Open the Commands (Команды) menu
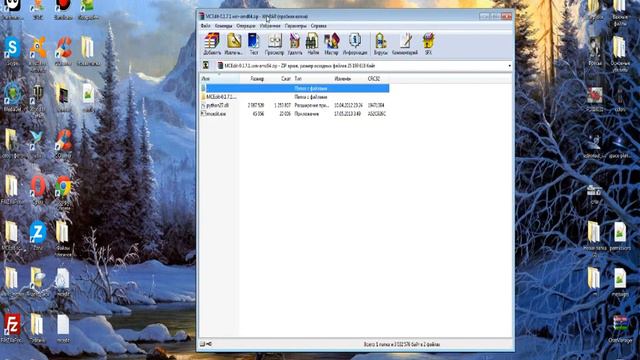 point(223,26)
